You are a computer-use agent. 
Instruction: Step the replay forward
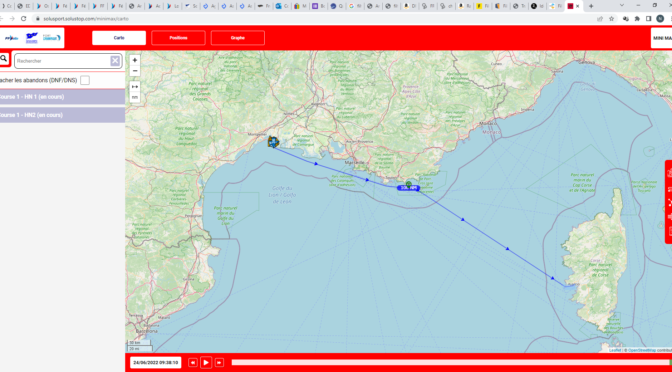click(219, 363)
